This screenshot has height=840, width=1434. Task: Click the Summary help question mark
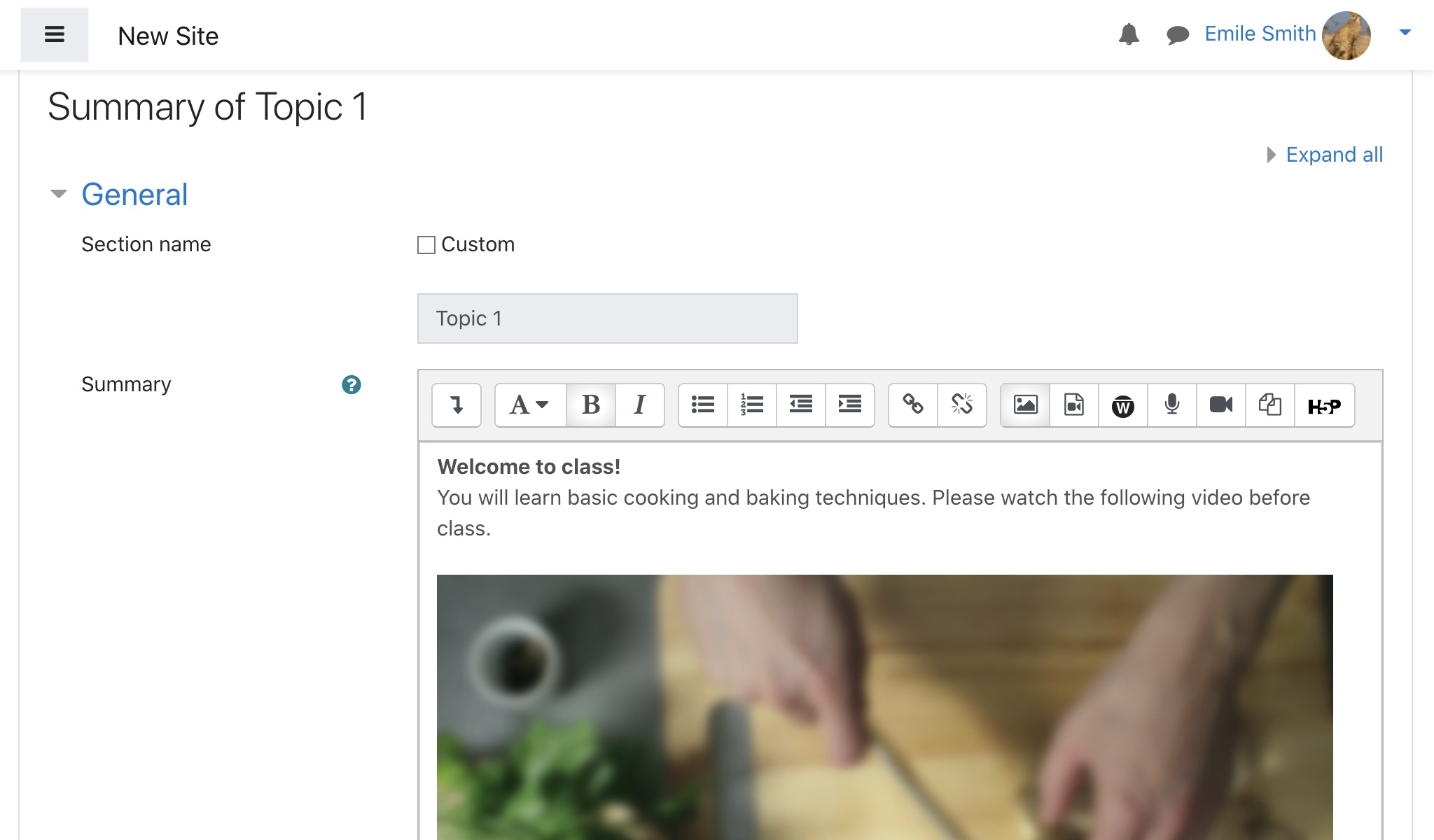click(x=351, y=384)
